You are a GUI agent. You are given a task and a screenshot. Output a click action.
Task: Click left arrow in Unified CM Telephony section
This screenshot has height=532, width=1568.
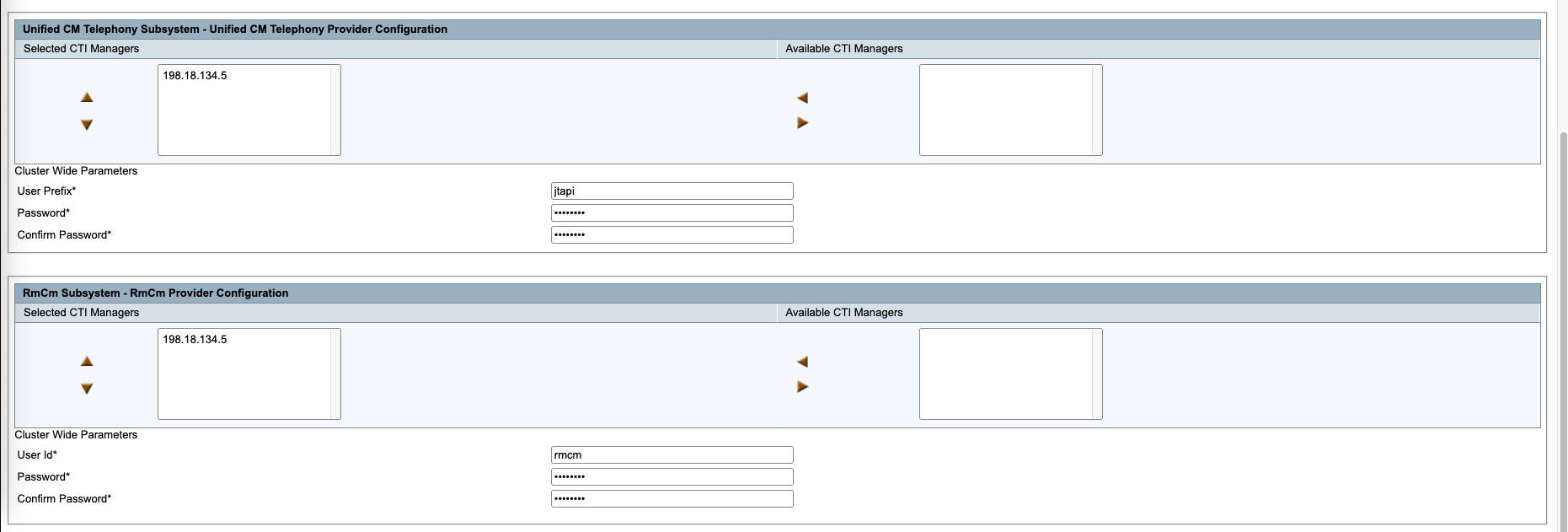(x=802, y=98)
